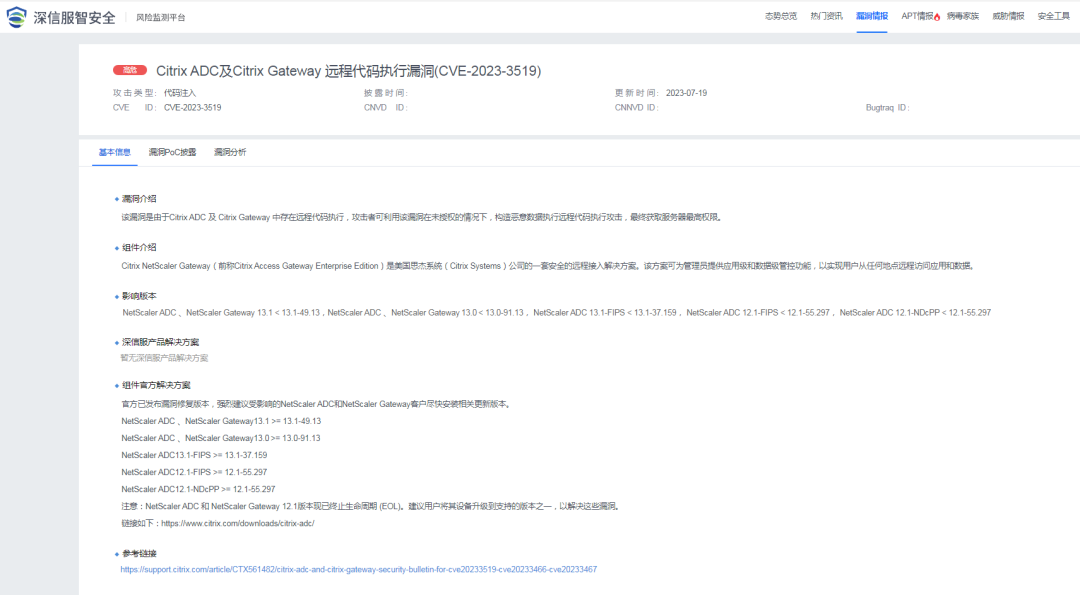Click the 组件介绍 section heading

click(139, 247)
